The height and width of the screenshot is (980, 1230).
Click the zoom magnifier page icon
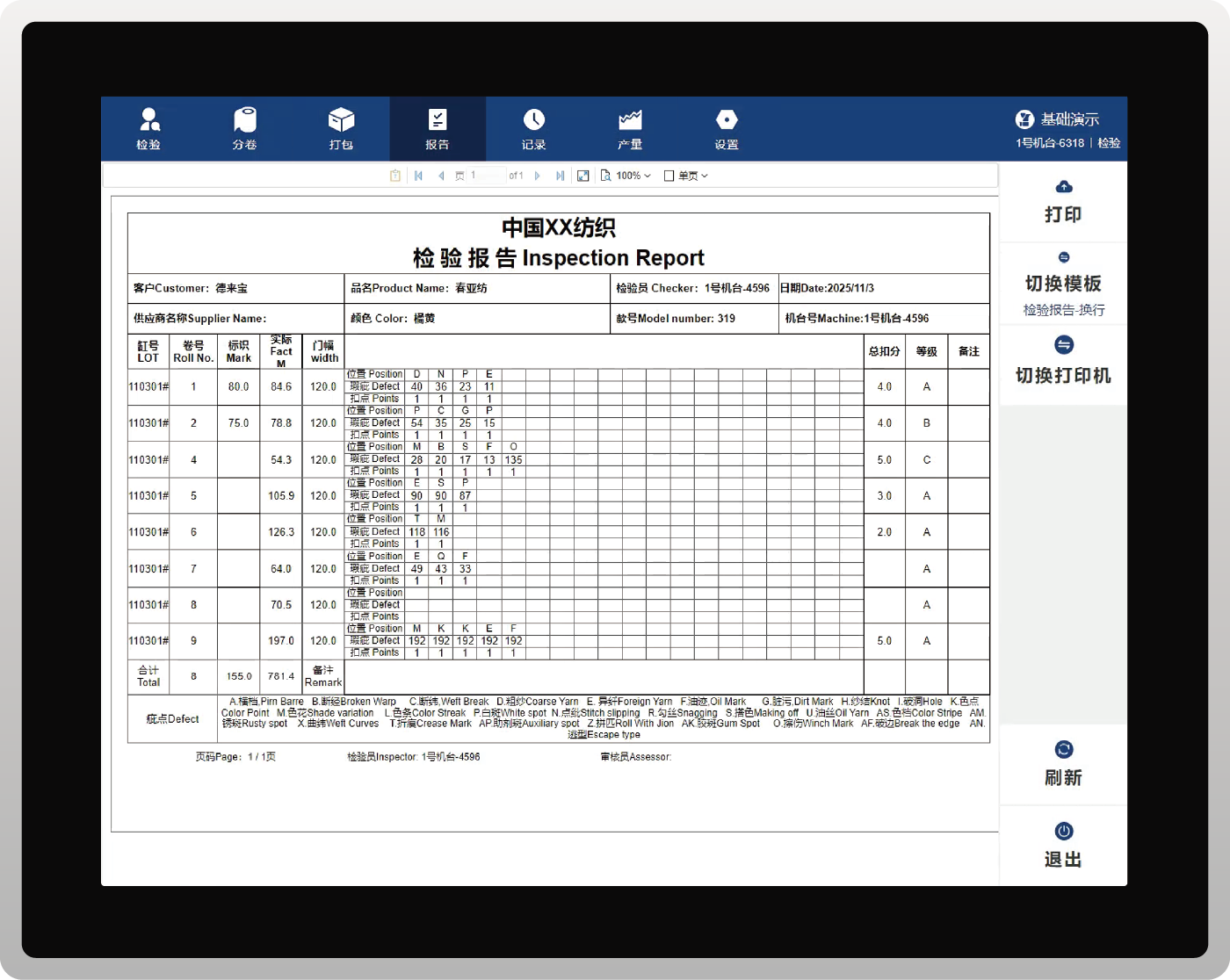pyautogui.click(x=606, y=176)
